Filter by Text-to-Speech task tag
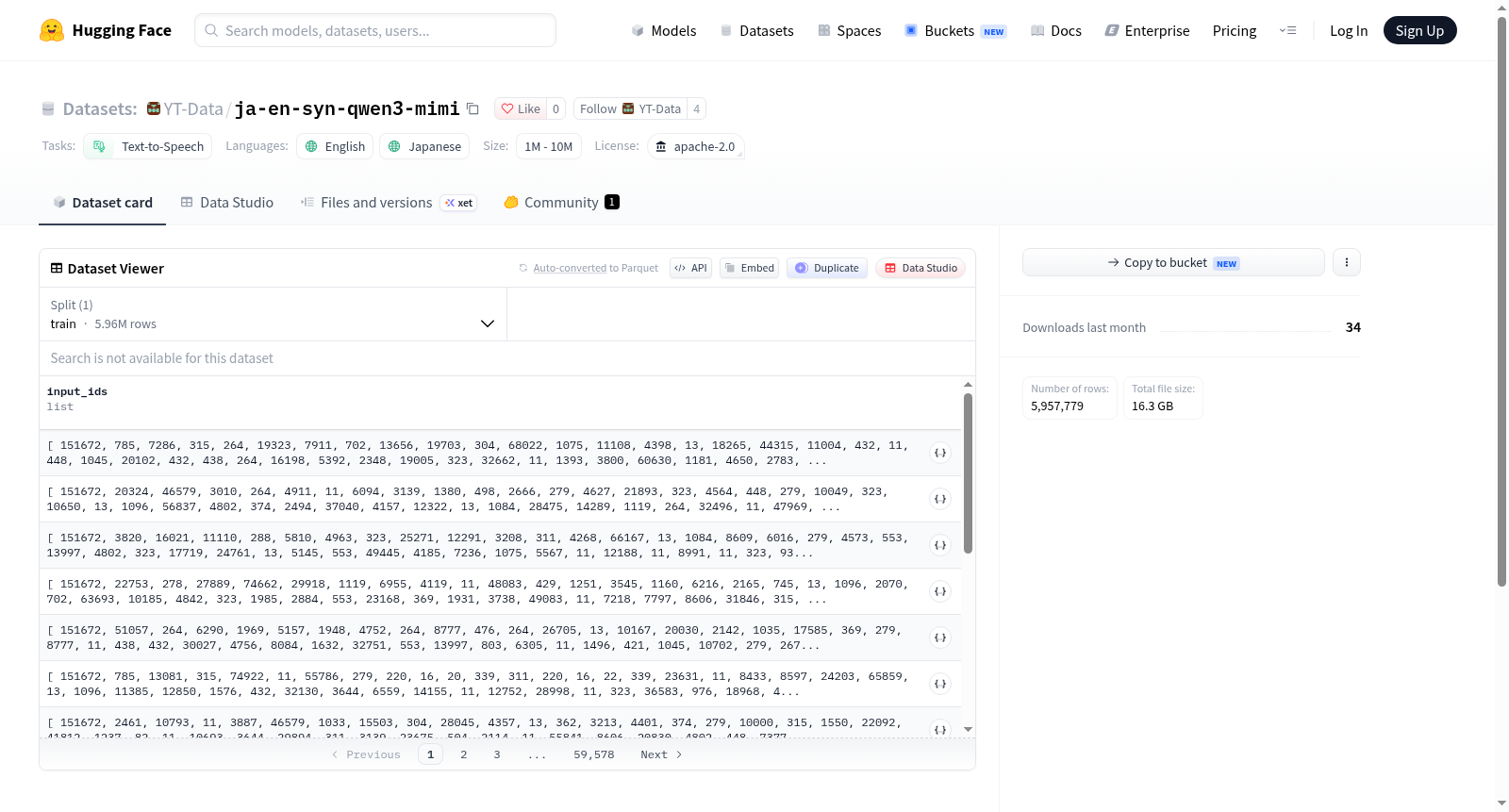1509x812 pixels. coord(148,146)
